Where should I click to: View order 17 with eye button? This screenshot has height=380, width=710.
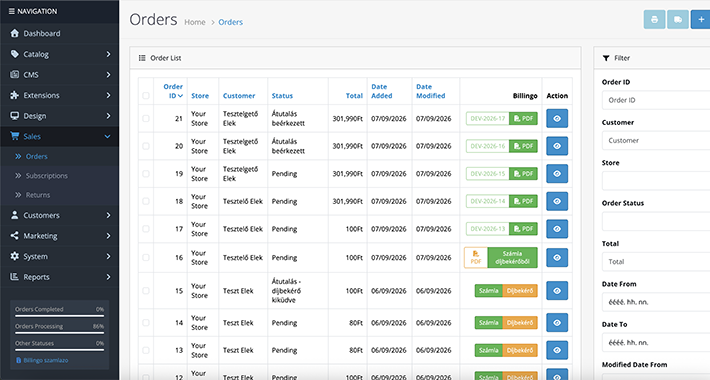tap(557, 229)
